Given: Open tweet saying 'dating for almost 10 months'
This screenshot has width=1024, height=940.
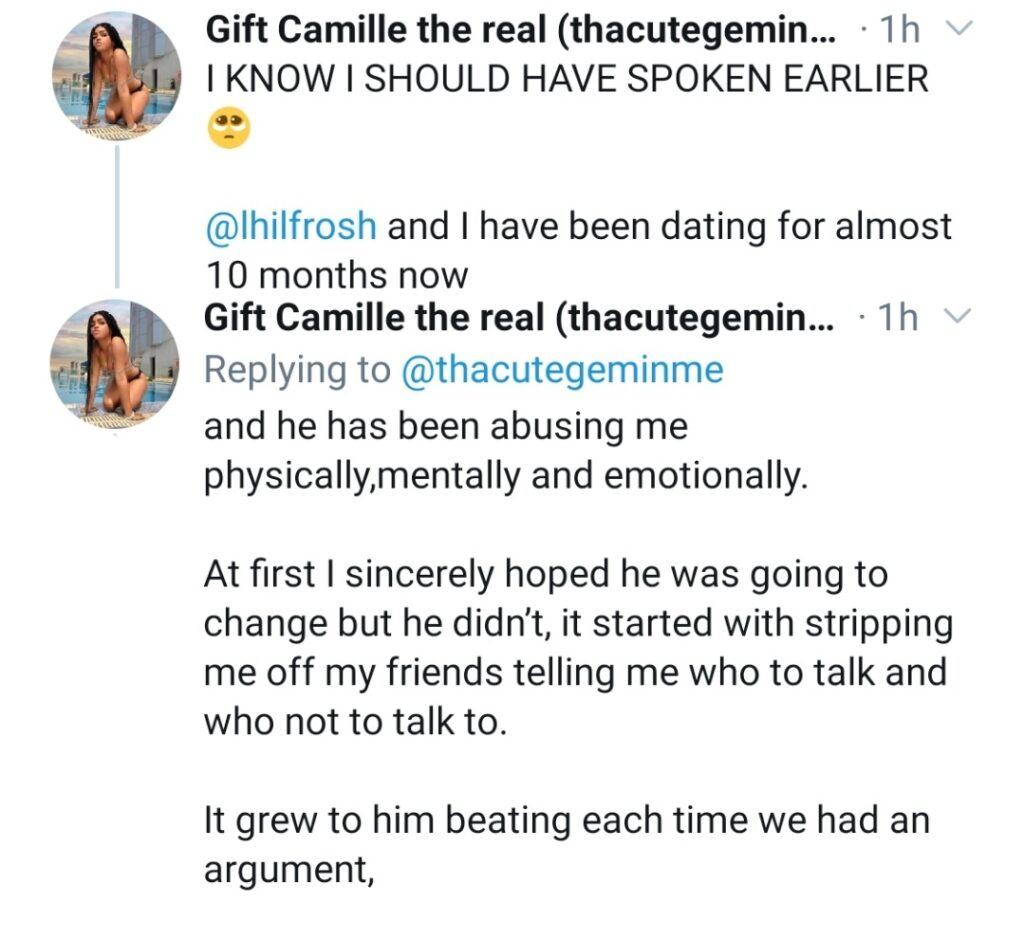Looking at the screenshot, I should tap(579, 251).
